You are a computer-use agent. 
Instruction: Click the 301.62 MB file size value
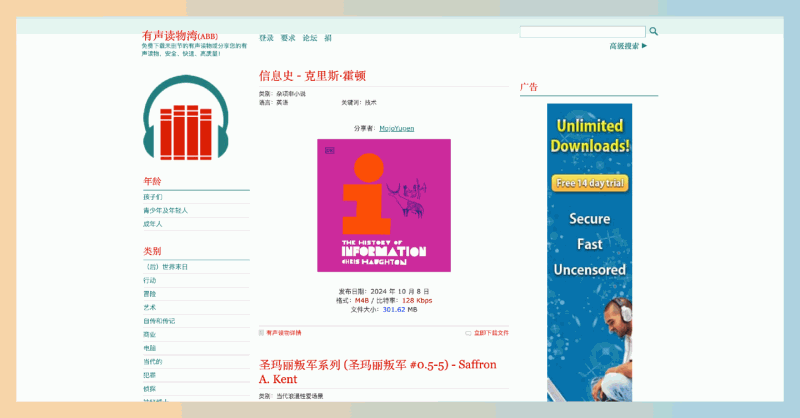click(x=399, y=310)
